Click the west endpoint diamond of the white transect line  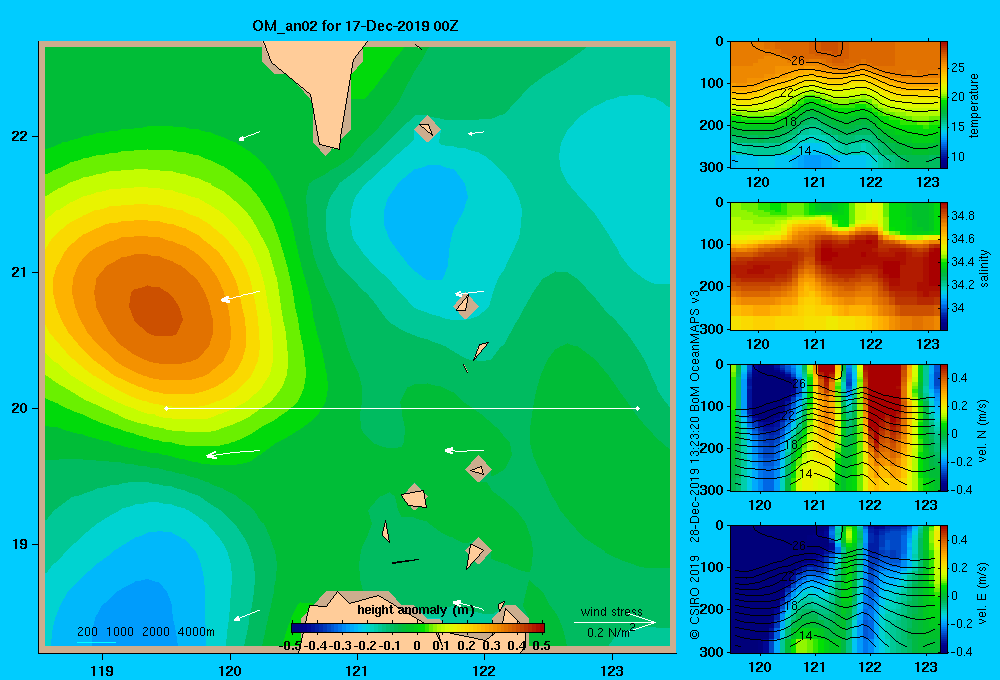166,408
